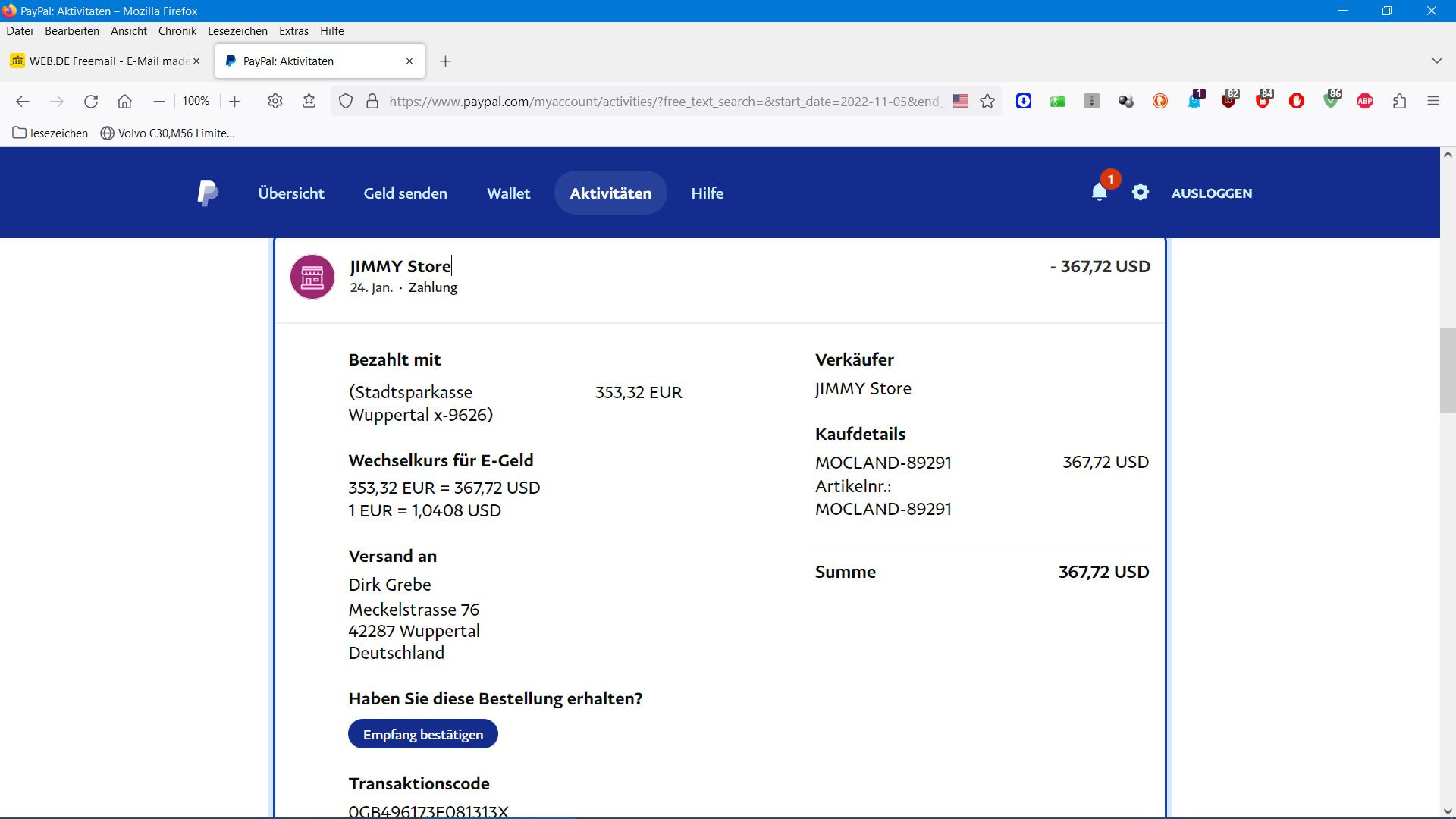Image resolution: width=1456 pixels, height=819 pixels.
Task: Click the JIMMY Store merchant icon
Action: pos(312,277)
